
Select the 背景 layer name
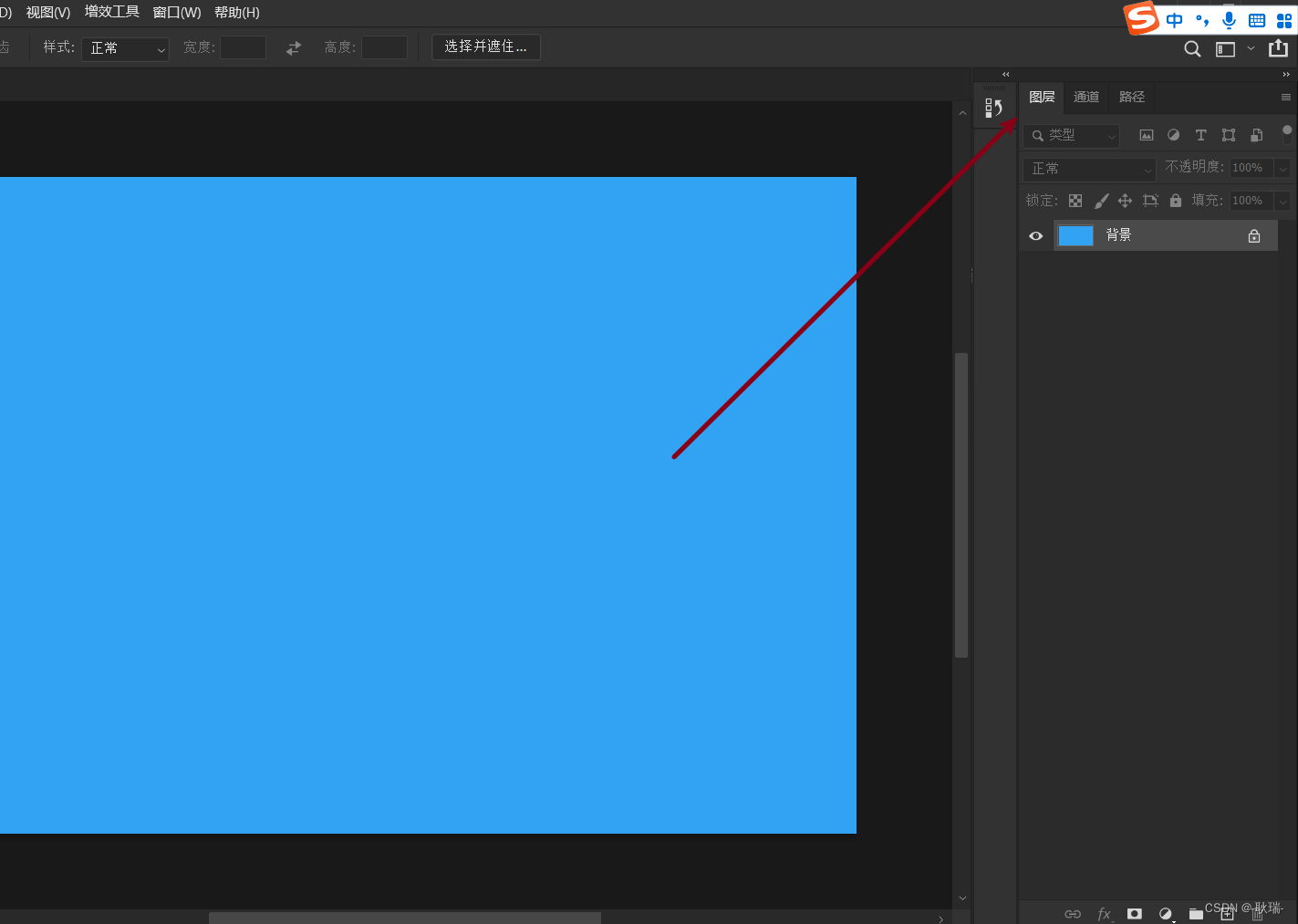(x=1119, y=235)
